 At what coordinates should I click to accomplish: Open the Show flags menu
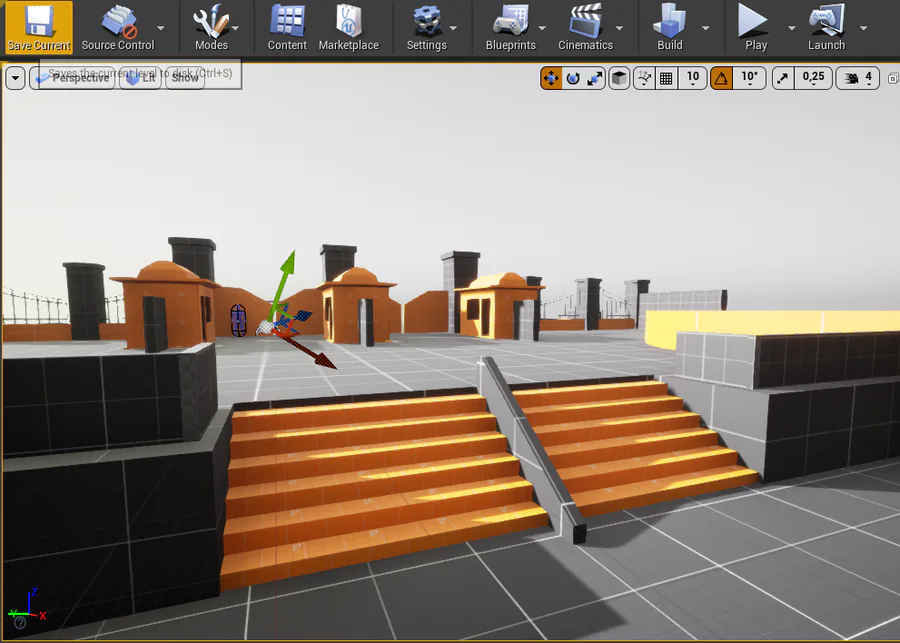coord(185,78)
